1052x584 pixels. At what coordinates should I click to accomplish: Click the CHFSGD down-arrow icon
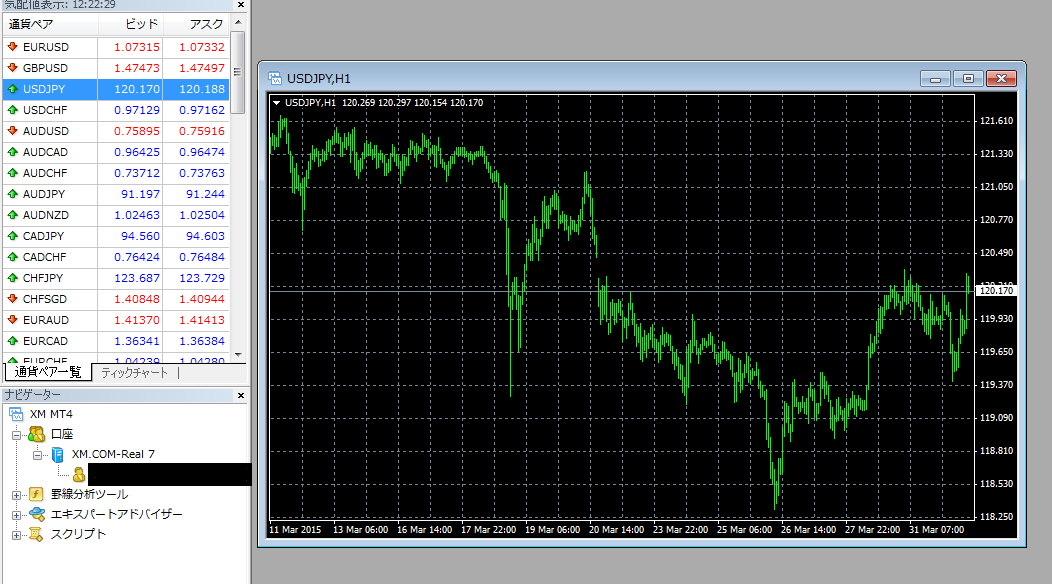[12, 299]
